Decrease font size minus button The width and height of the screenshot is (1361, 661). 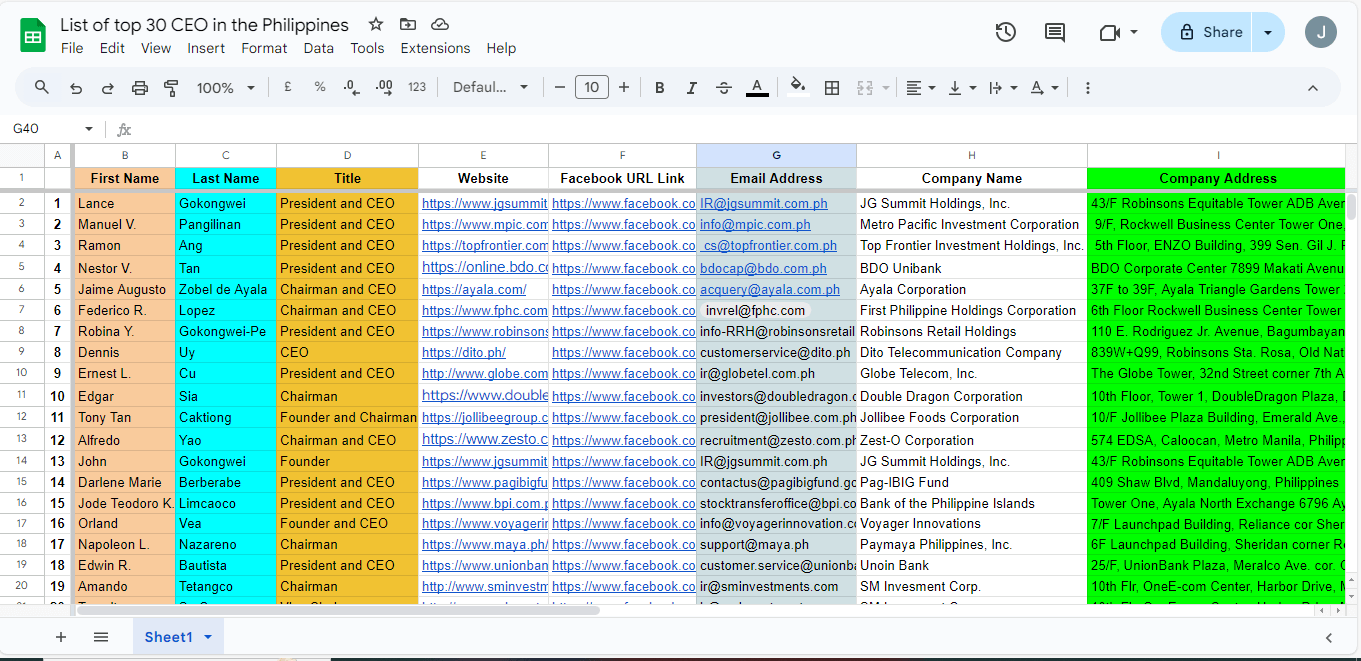(x=560, y=87)
